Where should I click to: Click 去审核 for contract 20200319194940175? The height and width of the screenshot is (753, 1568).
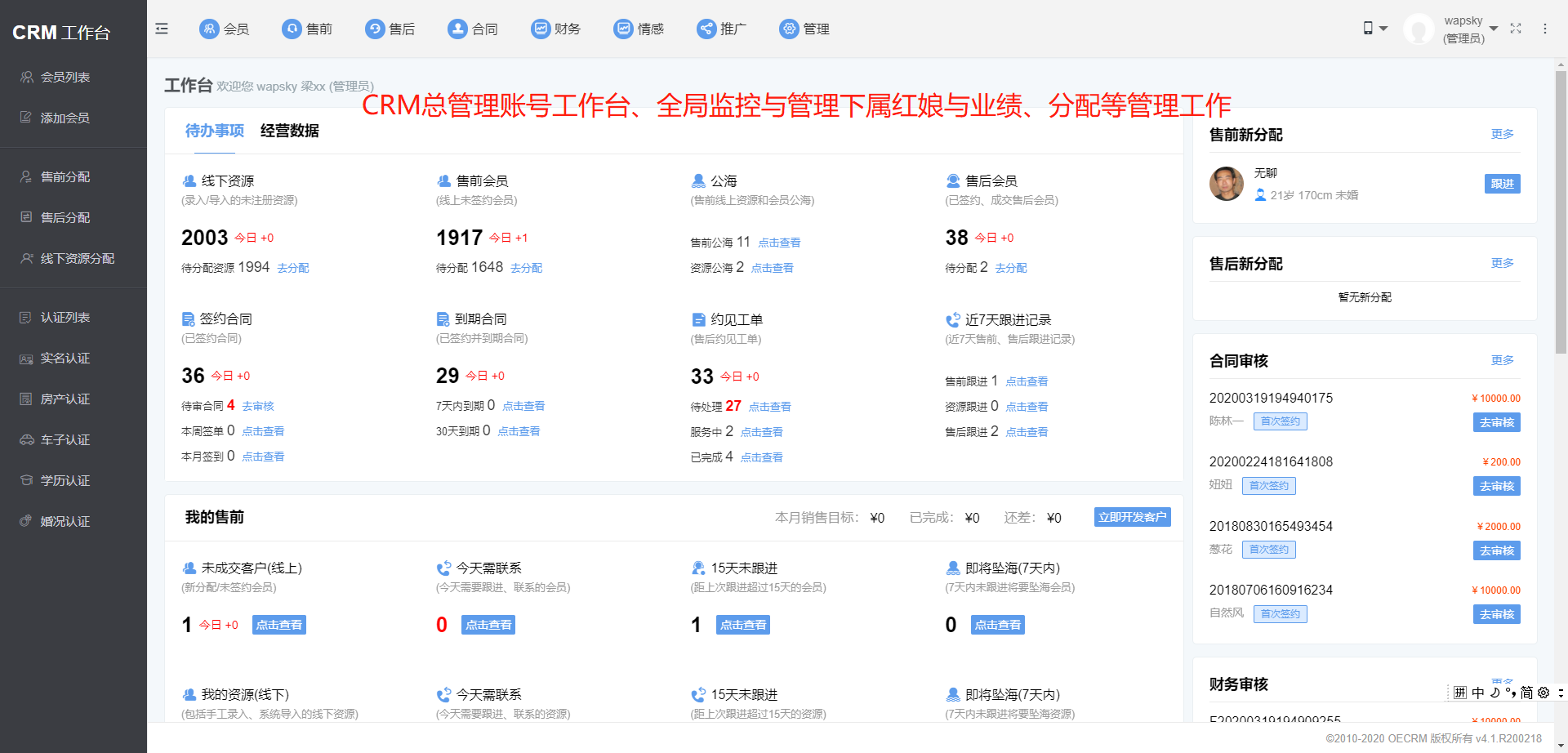pyautogui.click(x=1496, y=422)
